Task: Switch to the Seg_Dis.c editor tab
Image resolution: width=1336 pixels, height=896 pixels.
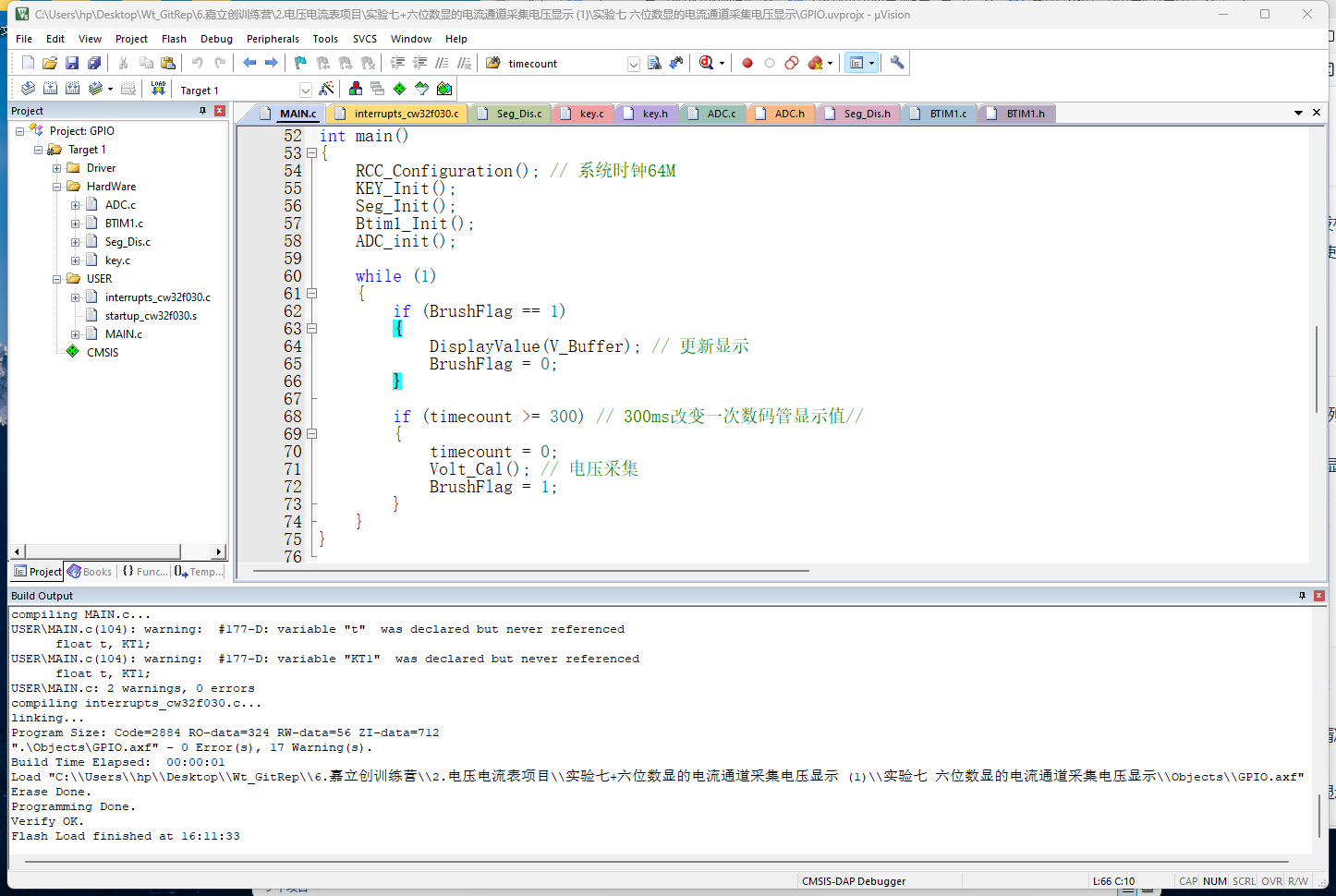Action: pyautogui.click(x=509, y=114)
